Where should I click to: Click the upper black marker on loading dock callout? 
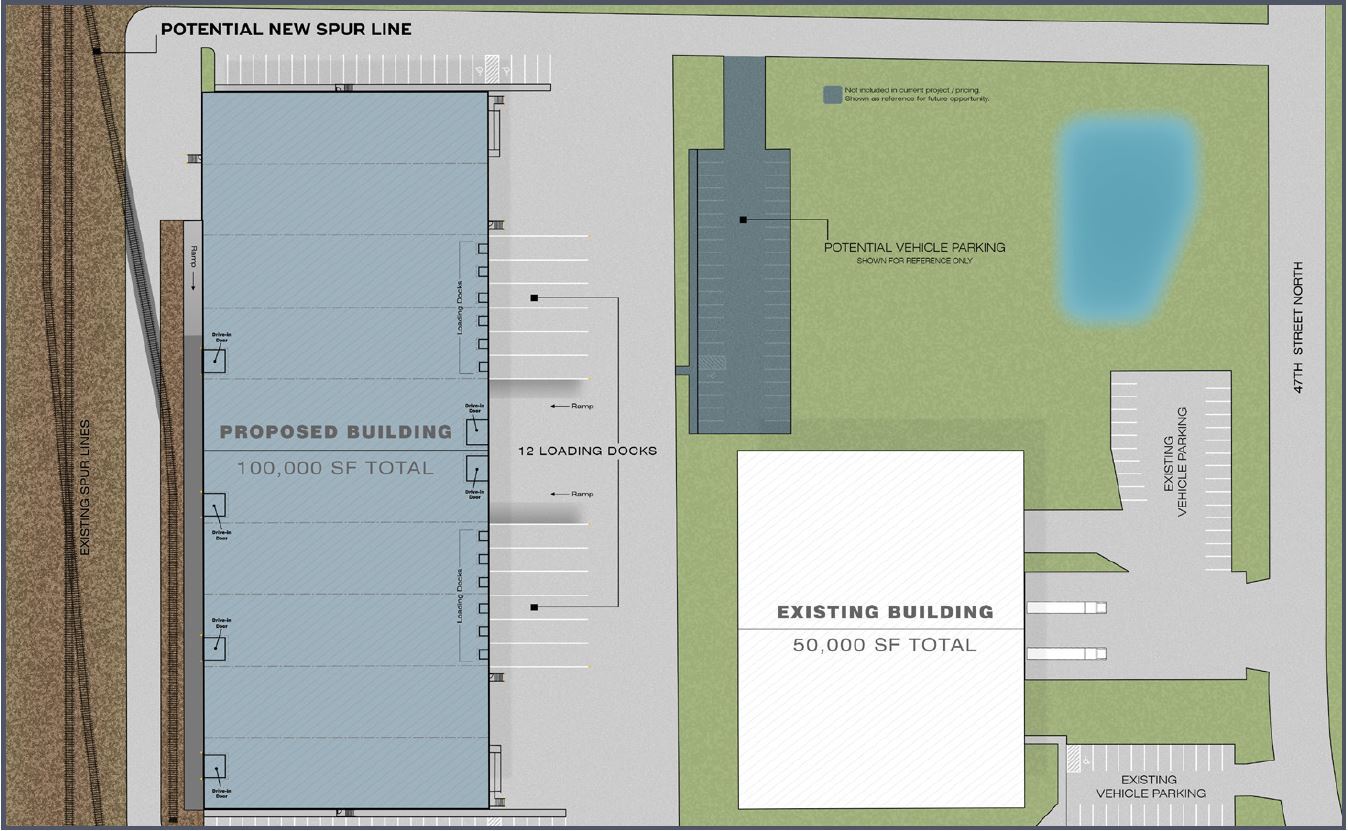(x=534, y=298)
